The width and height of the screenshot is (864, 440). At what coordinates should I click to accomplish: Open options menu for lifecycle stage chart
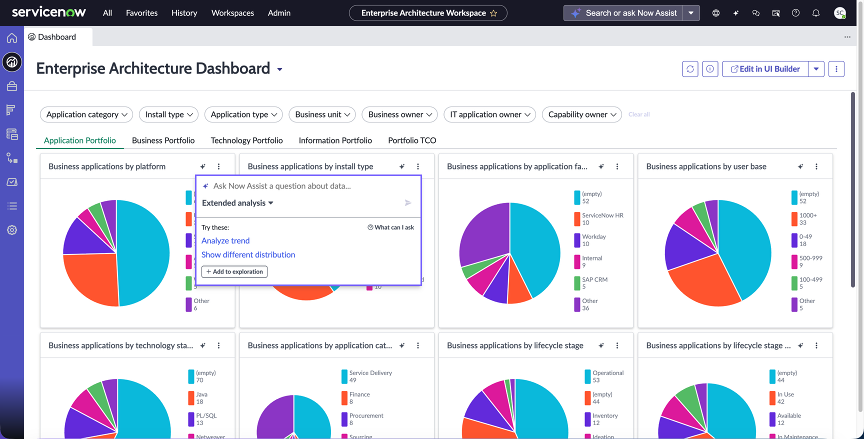617,345
